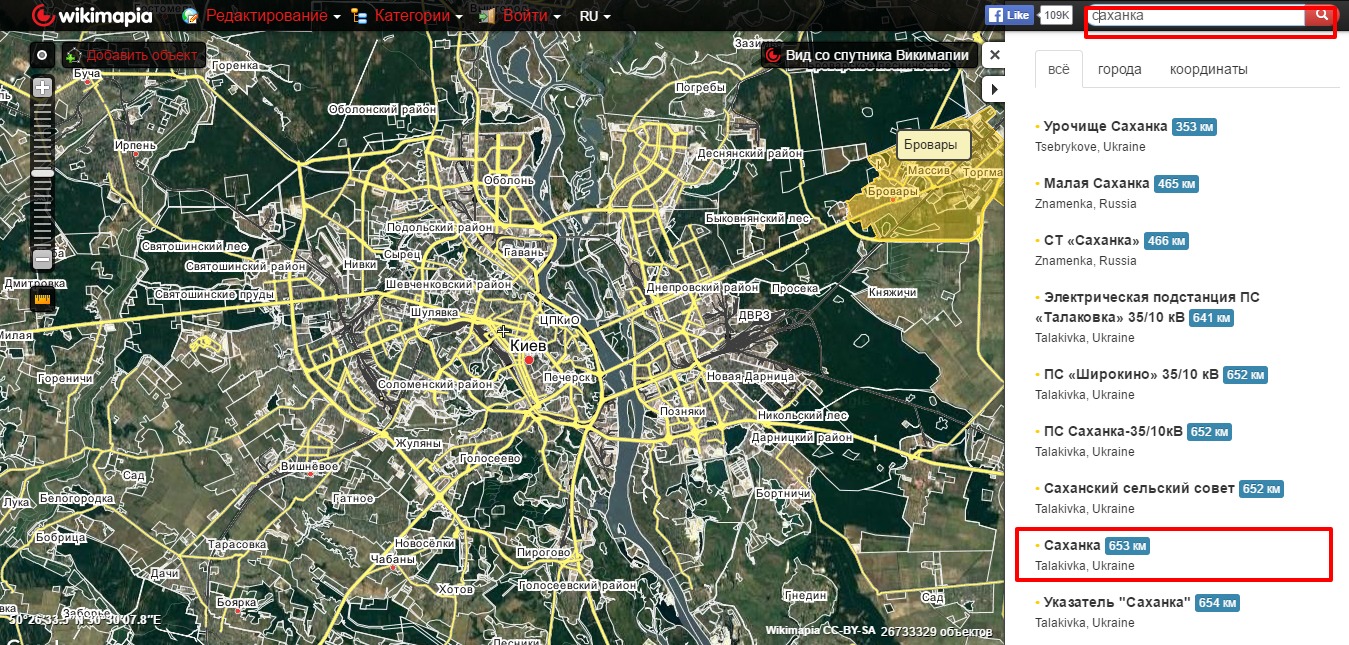Click the 466 км distance badge
The height and width of the screenshot is (645, 1349).
[1167, 241]
